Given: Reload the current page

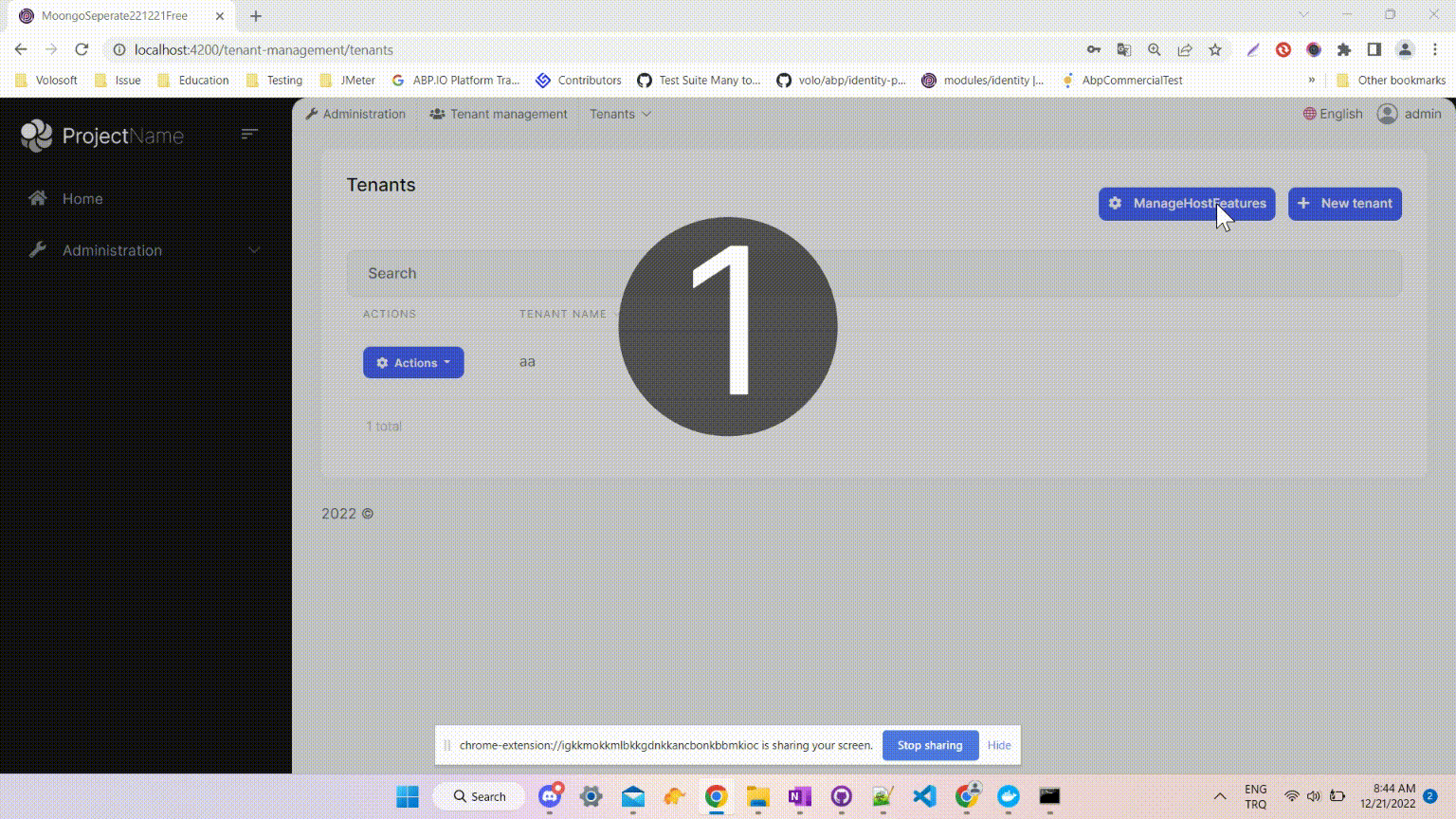Looking at the screenshot, I should click(x=82, y=49).
